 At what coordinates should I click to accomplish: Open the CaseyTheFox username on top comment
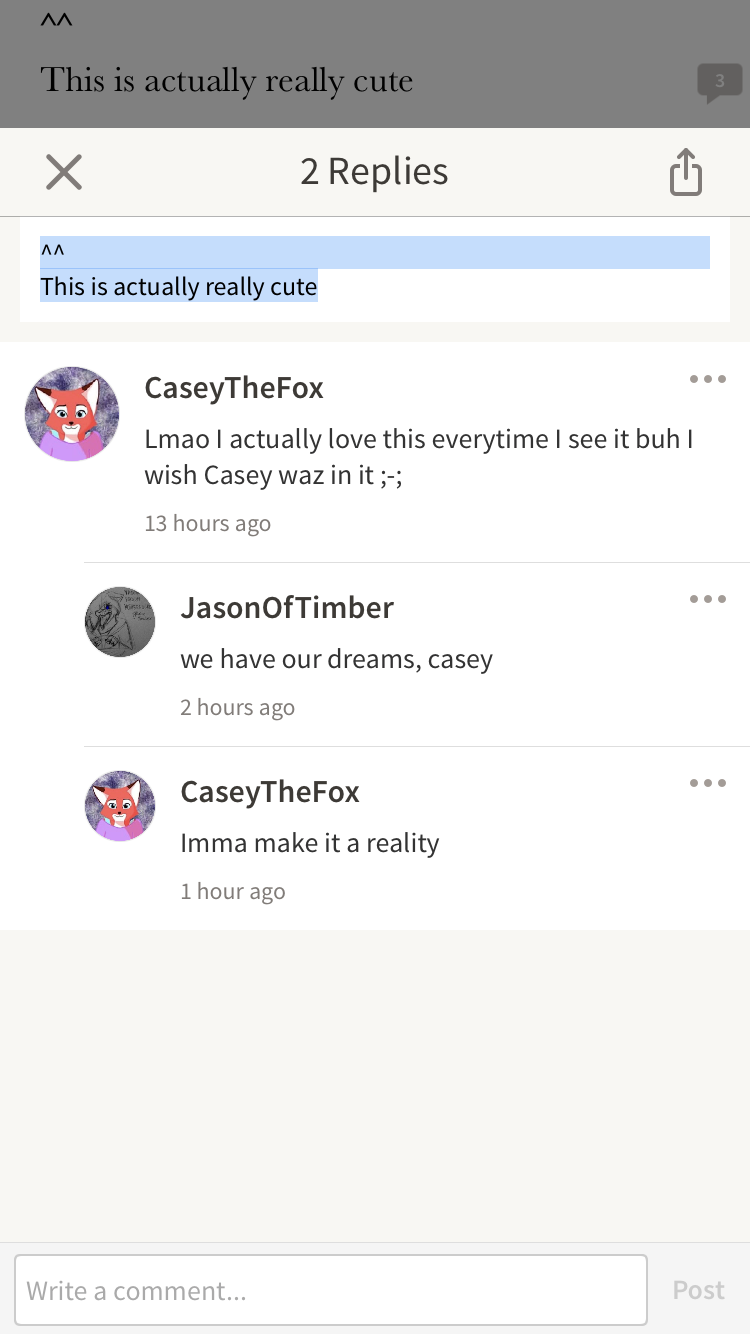click(x=234, y=388)
